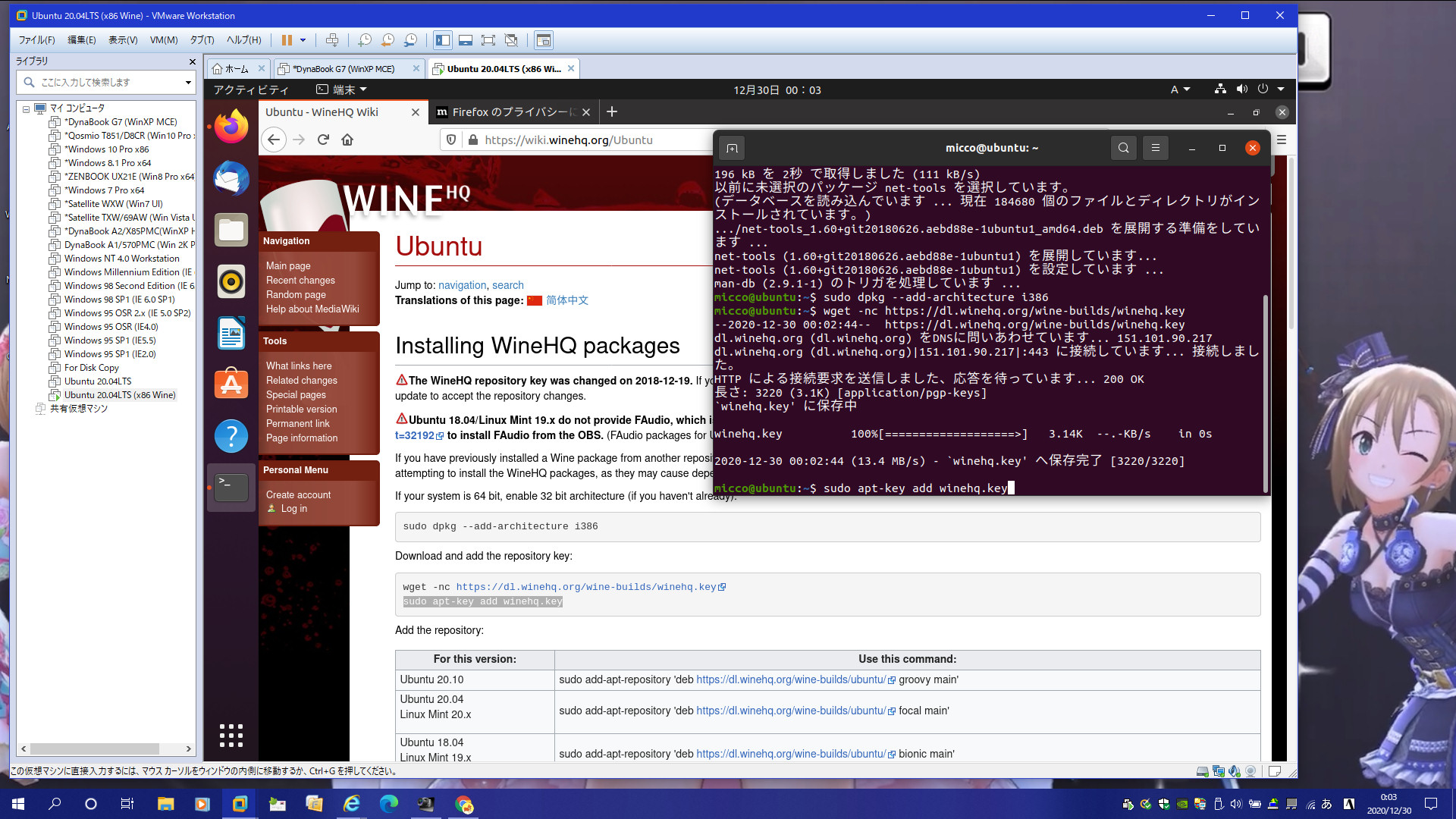Open Firefox from the Ubuntu dock
Image resolution: width=1456 pixels, height=819 pixels.
231,127
